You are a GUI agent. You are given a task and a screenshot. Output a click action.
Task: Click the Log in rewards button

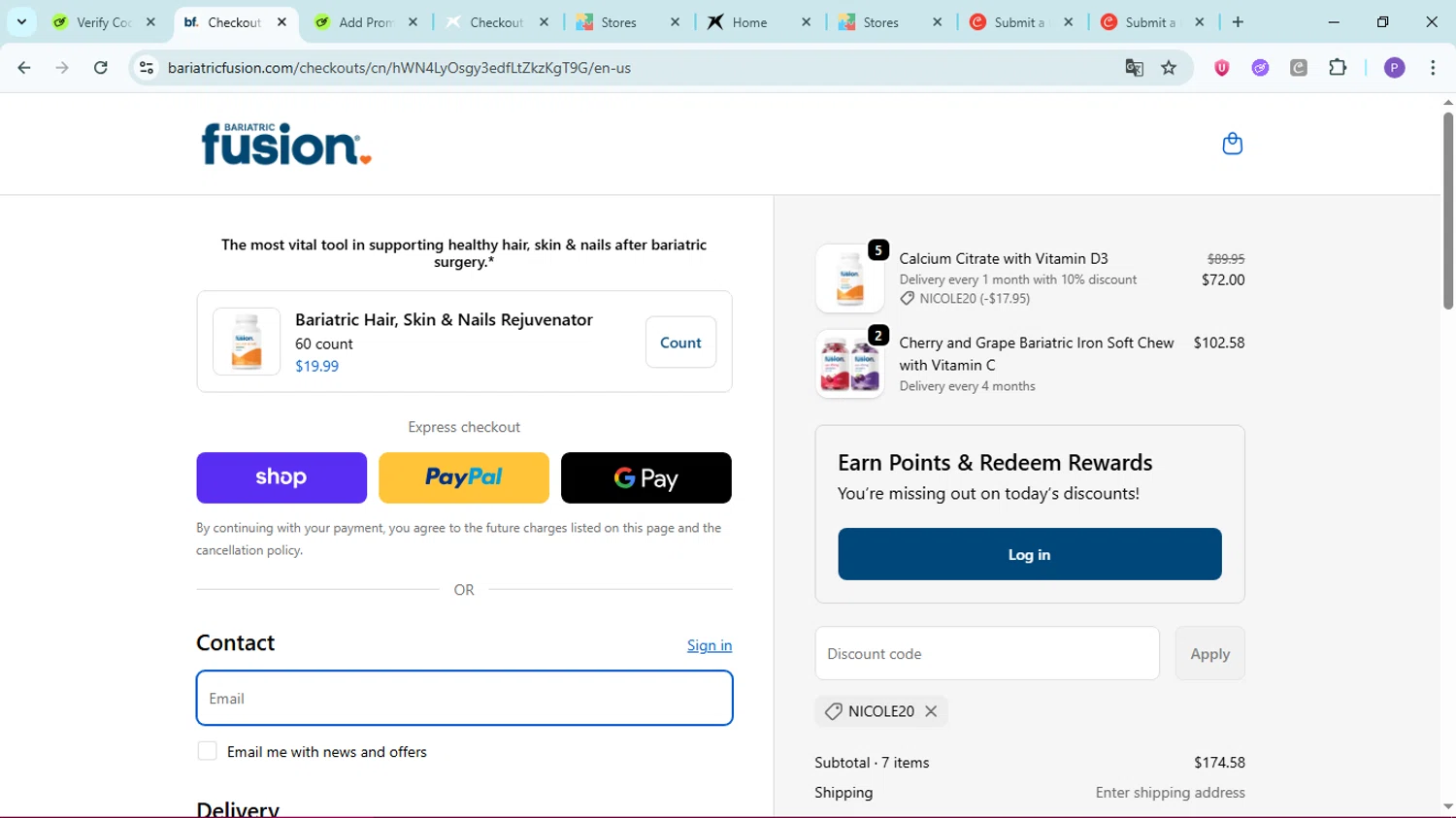click(1030, 554)
